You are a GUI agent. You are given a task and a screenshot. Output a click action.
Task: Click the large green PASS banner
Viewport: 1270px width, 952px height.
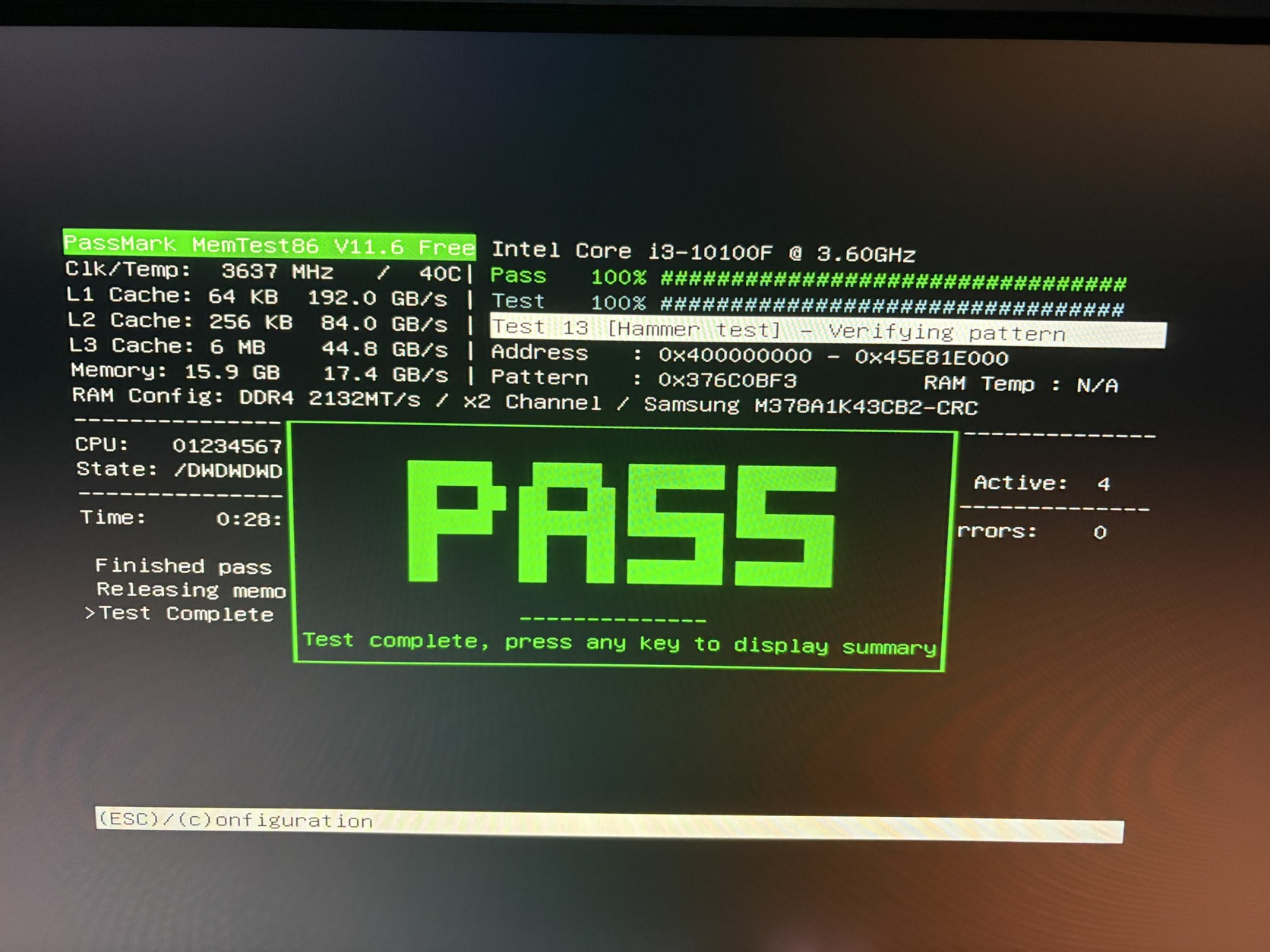(621, 522)
